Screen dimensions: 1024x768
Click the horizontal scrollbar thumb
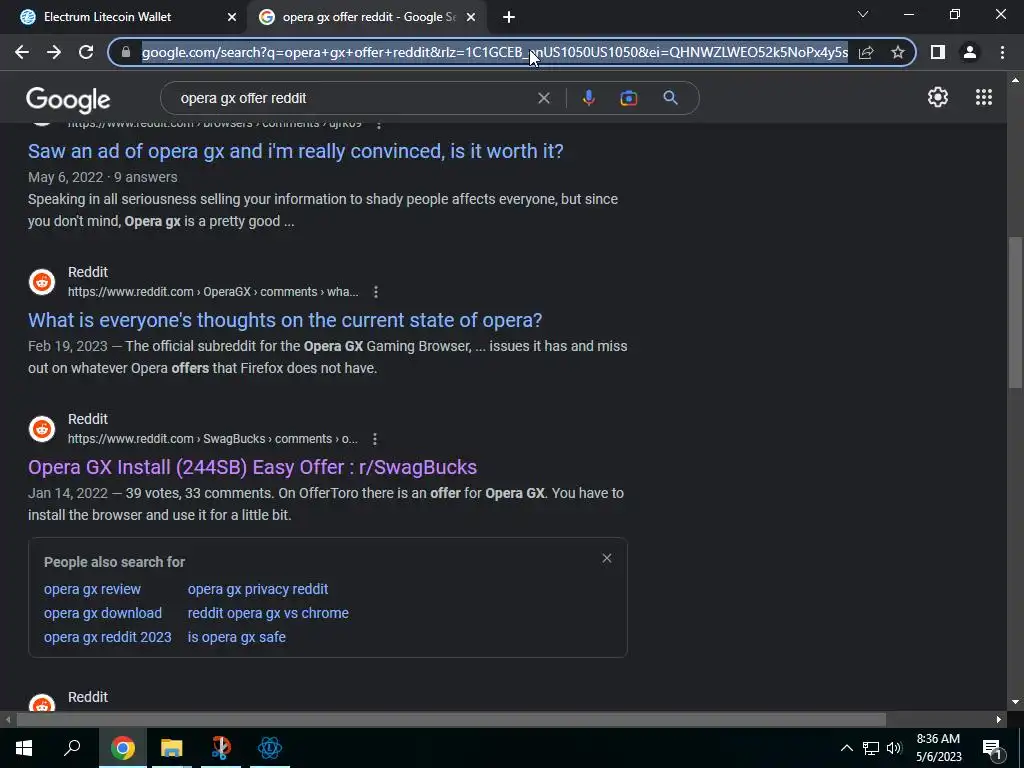[x=451, y=720]
